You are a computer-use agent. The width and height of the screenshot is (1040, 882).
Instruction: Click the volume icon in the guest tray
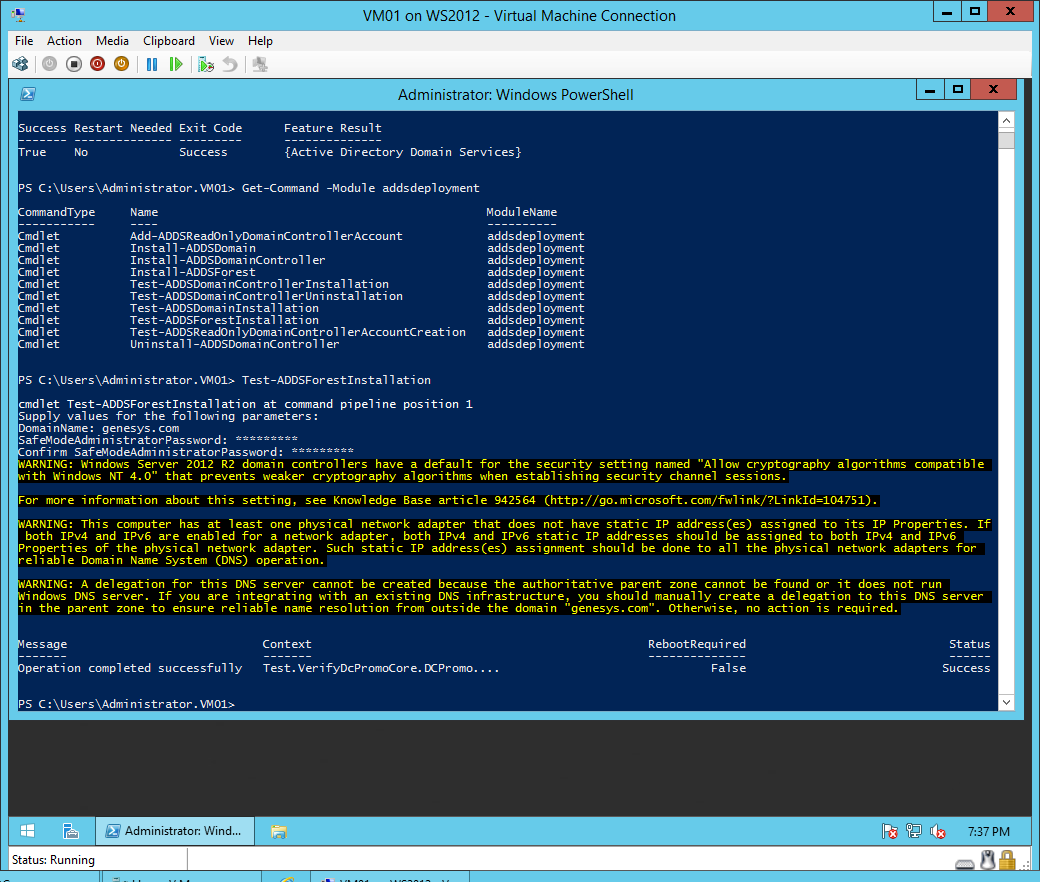point(938,831)
